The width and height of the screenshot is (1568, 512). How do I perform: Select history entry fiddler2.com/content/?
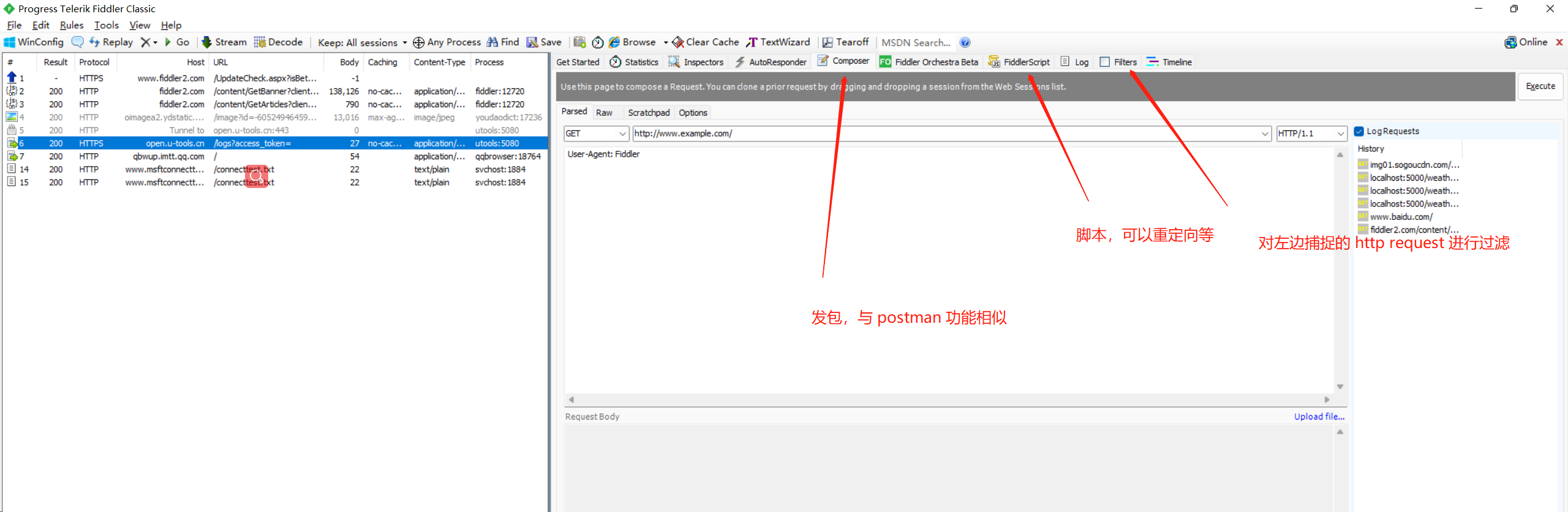click(x=1409, y=230)
